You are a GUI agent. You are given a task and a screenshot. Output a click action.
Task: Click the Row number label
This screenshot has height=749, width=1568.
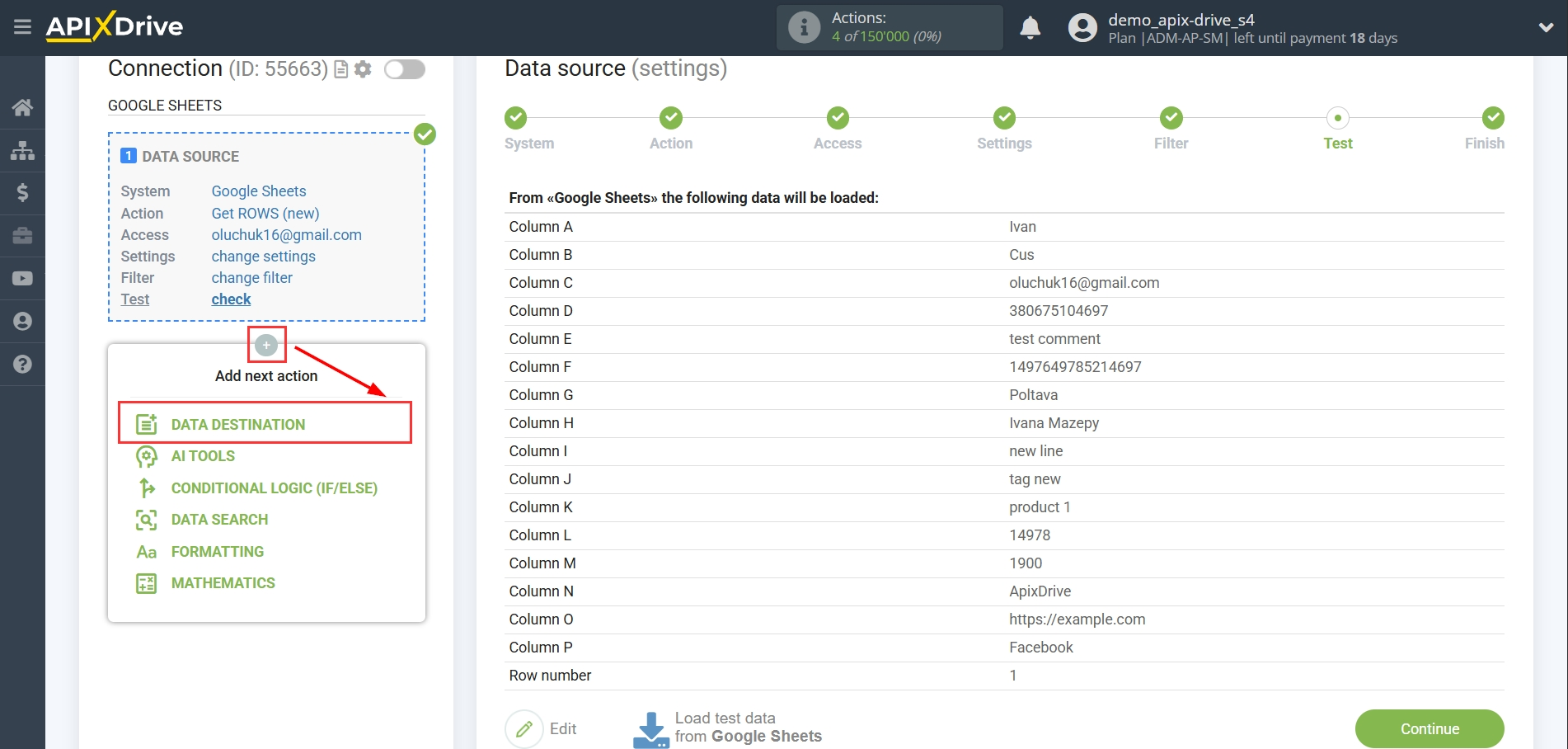pyautogui.click(x=550, y=676)
